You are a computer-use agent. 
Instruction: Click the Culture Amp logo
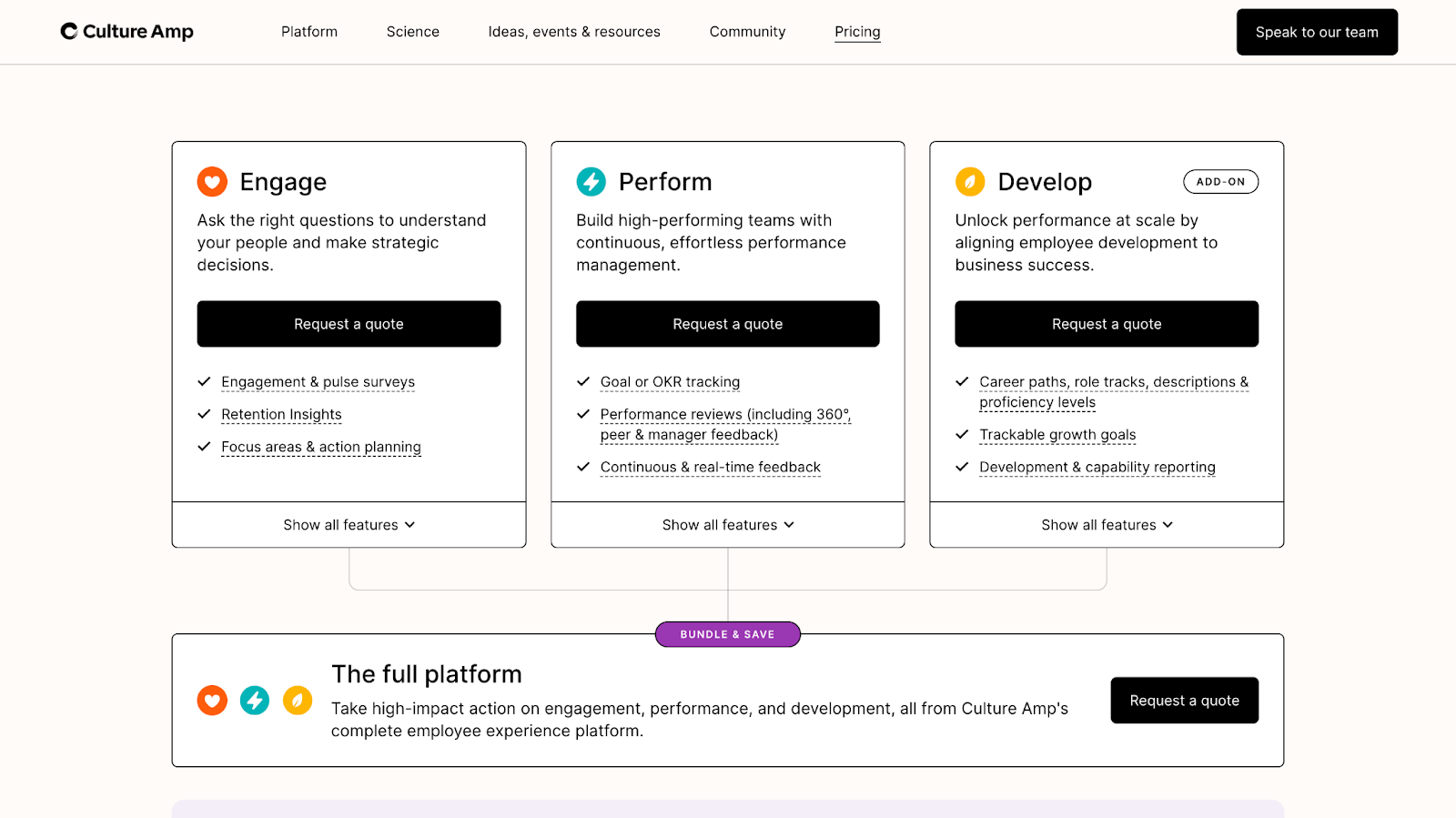[x=126, y=32]
